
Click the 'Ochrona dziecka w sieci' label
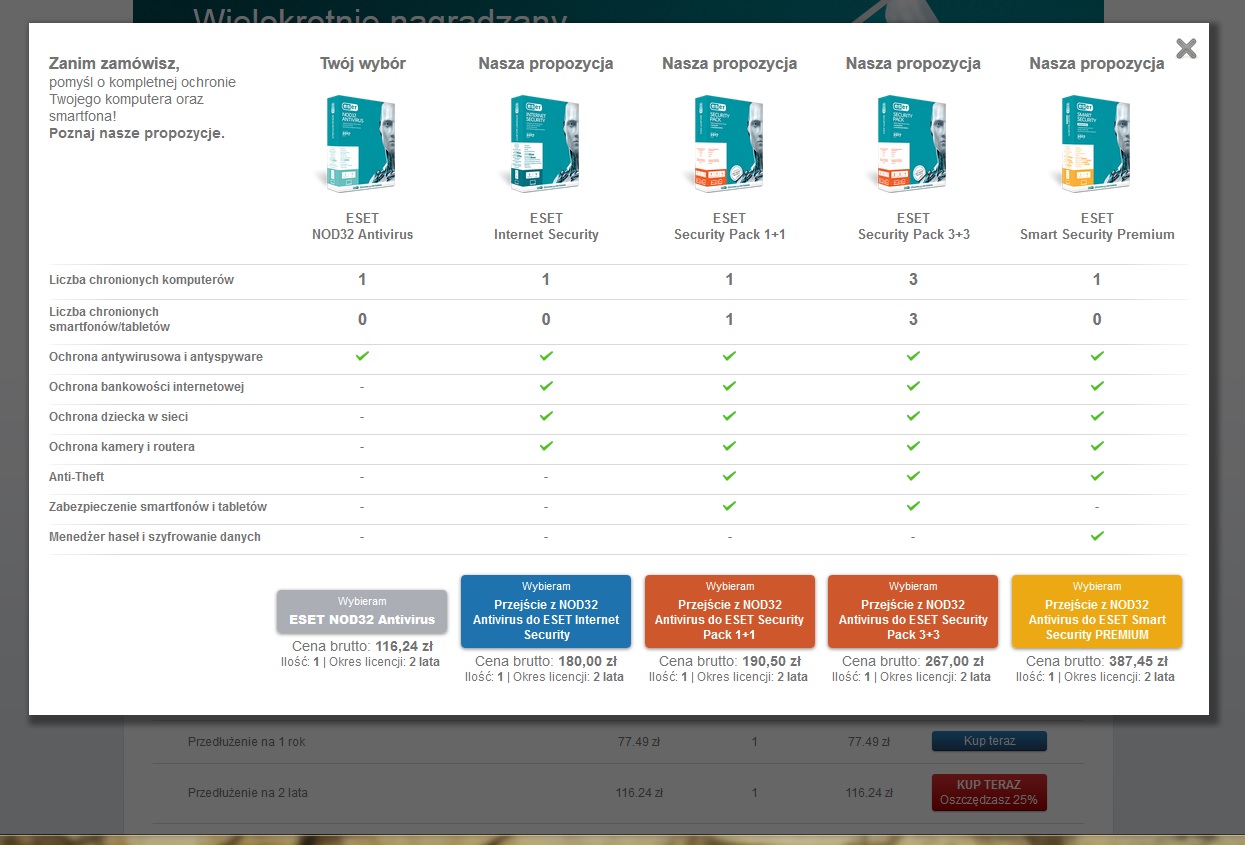(x=118, y=417)
